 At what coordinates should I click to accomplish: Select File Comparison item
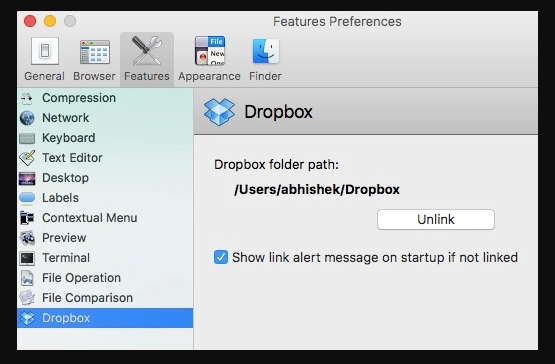click(x=105, y=298)
